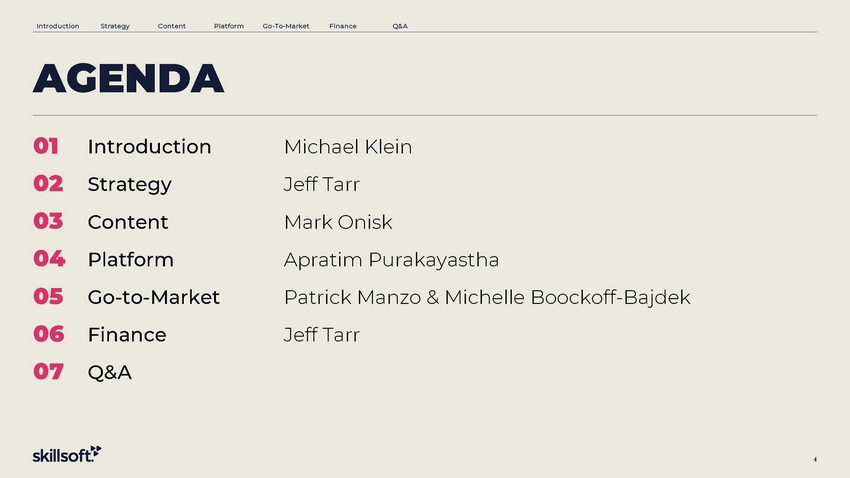The width and height of the screenshot is (850, 478).
Task: Select the Introduction agenda item
Action: coord(149,146)
